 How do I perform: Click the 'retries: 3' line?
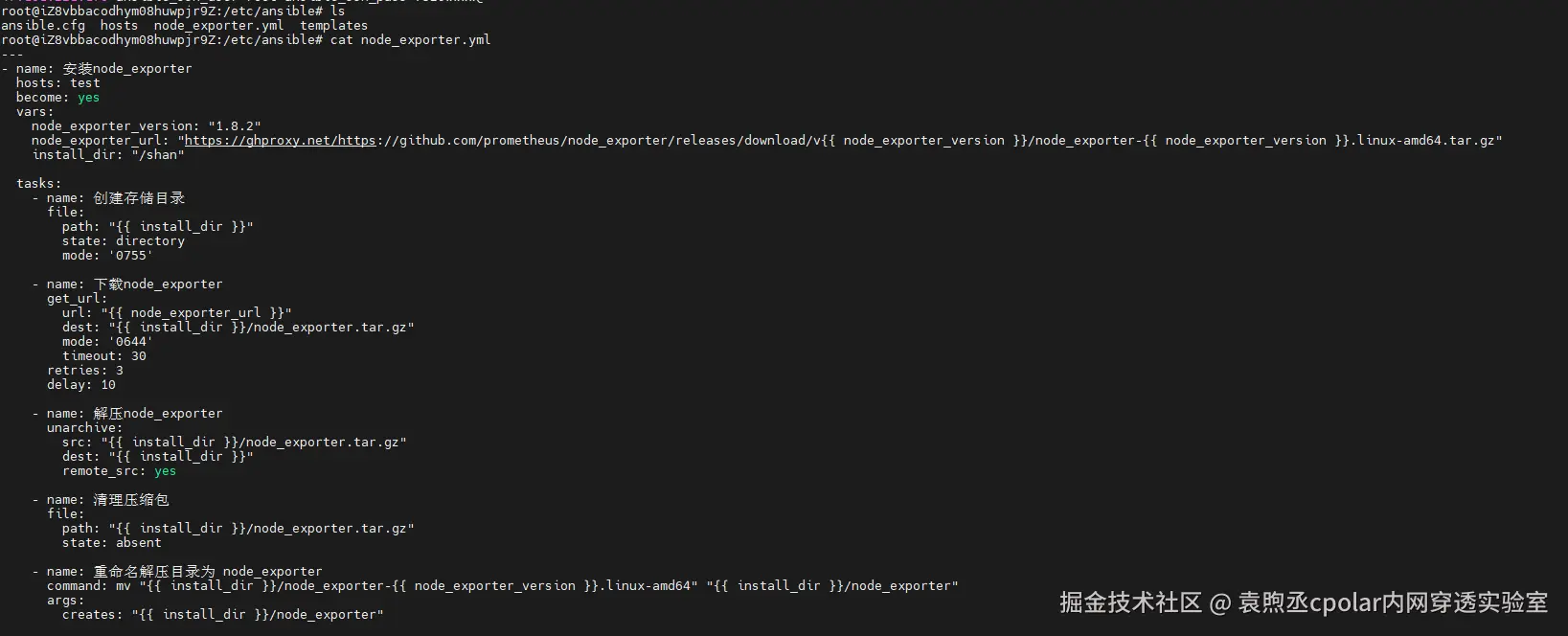coord(85,371)
